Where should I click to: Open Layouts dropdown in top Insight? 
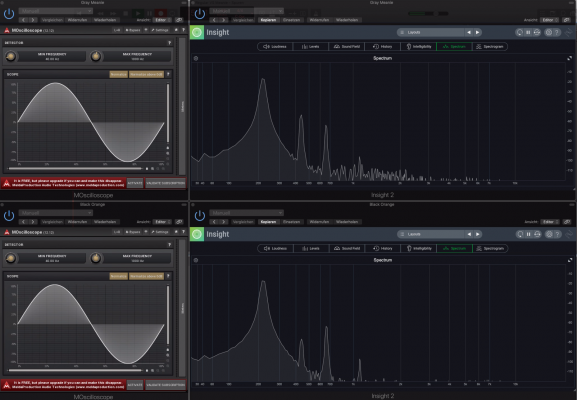tap(431, 32)
